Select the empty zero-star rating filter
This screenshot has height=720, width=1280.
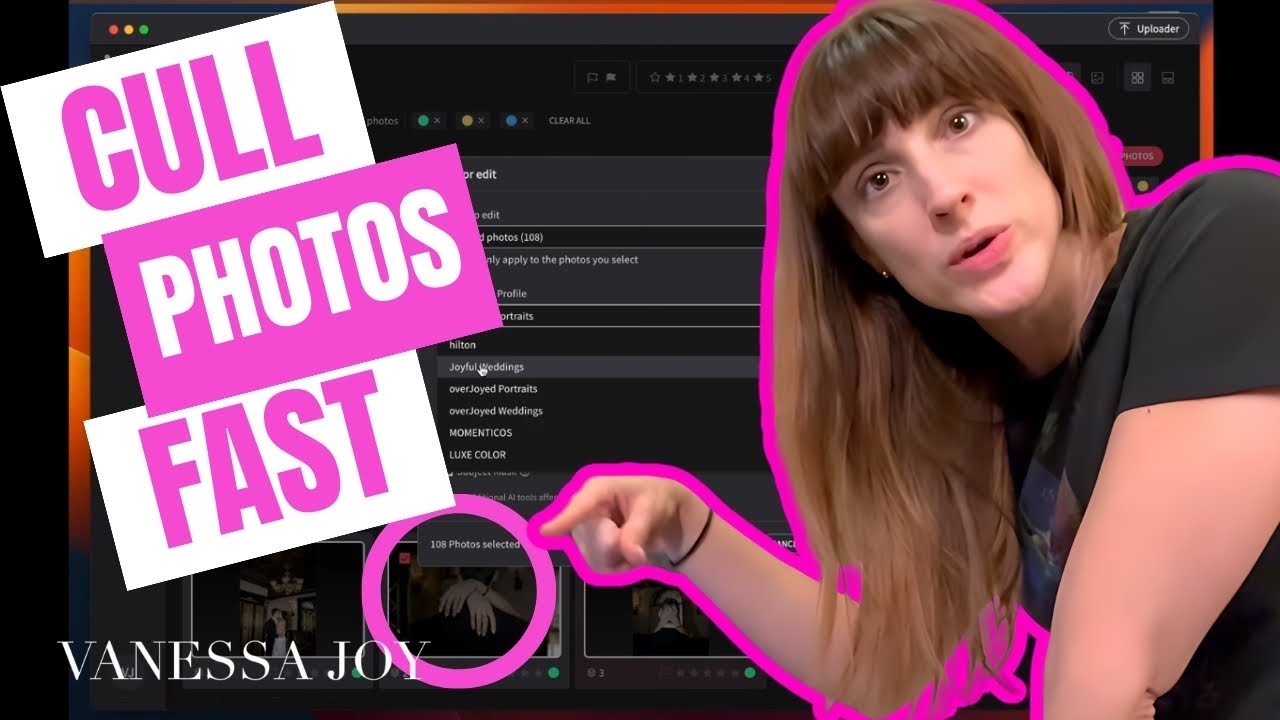pyautogui.click(x=655, y=78)
